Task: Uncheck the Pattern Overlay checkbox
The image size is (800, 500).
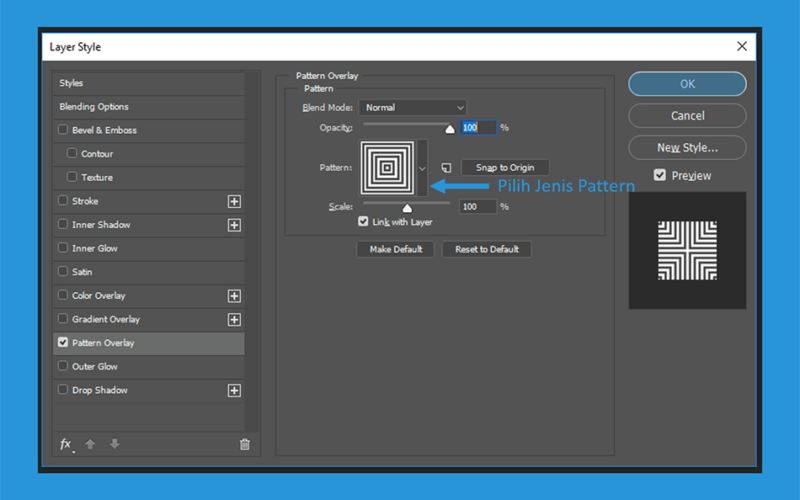Action: click(63, 342)
